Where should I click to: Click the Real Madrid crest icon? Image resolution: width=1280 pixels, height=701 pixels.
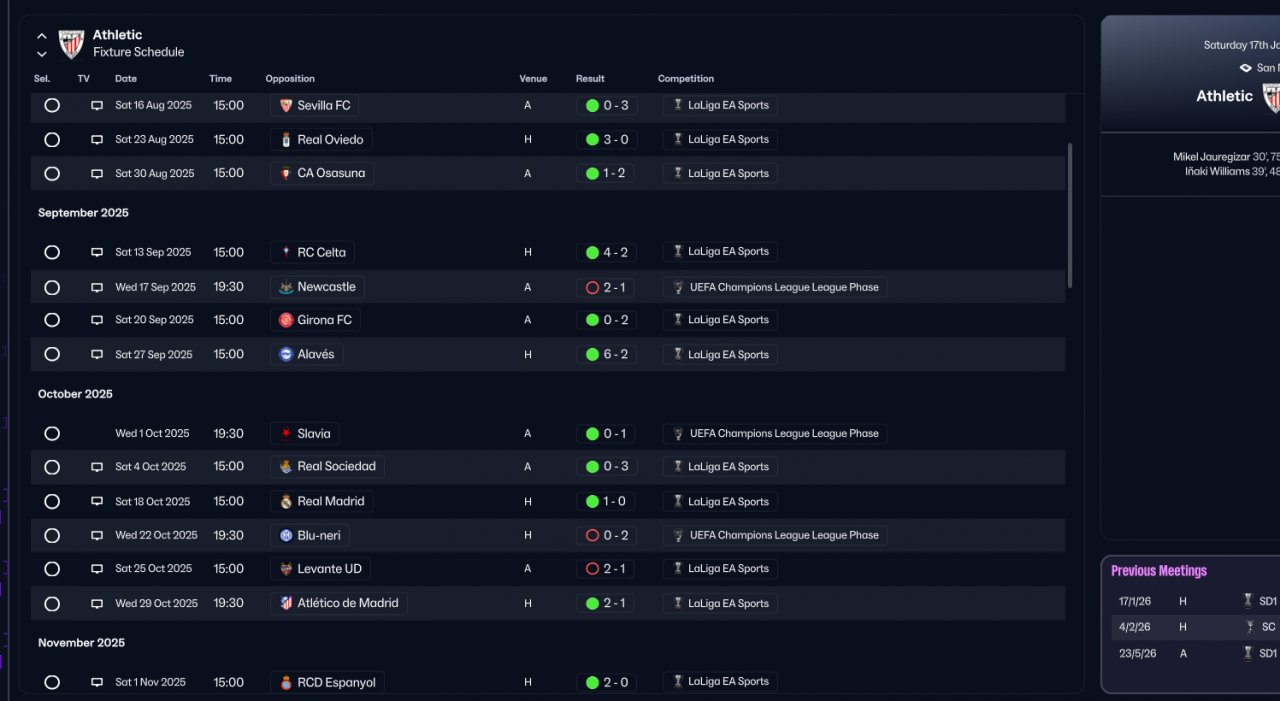click(286, 501)
